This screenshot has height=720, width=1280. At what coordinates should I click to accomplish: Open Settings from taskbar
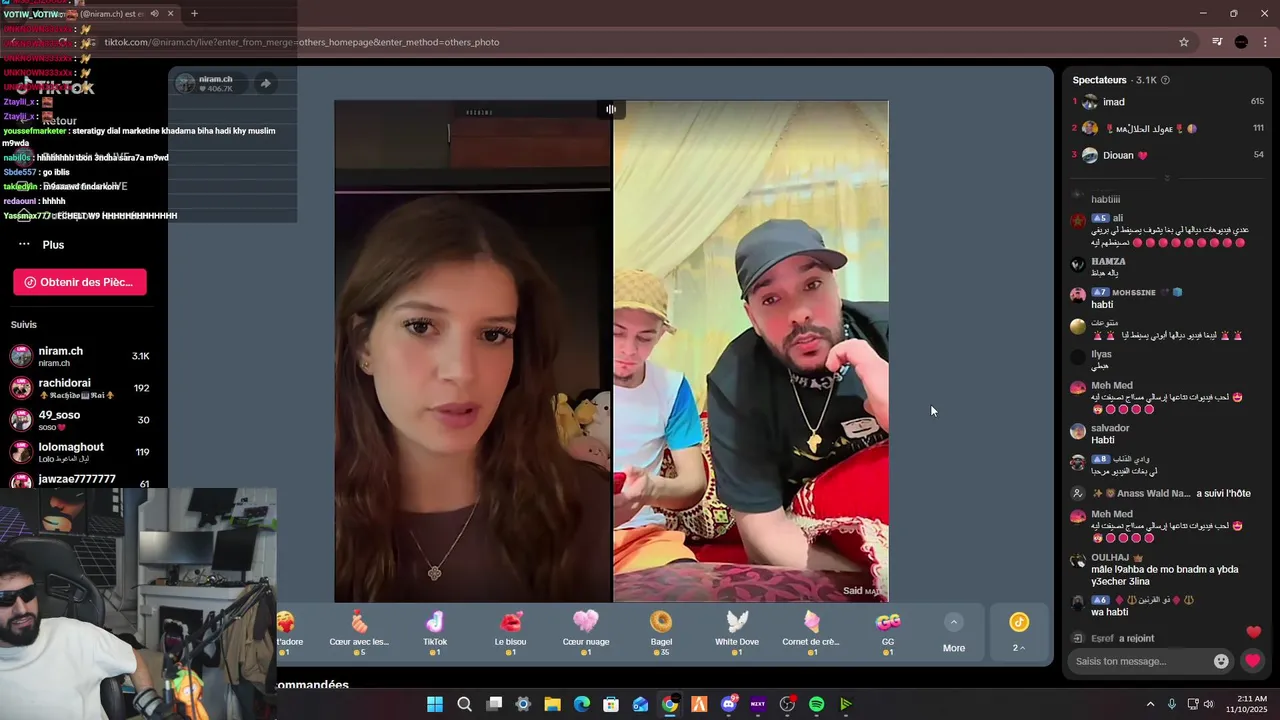(523, 704)
